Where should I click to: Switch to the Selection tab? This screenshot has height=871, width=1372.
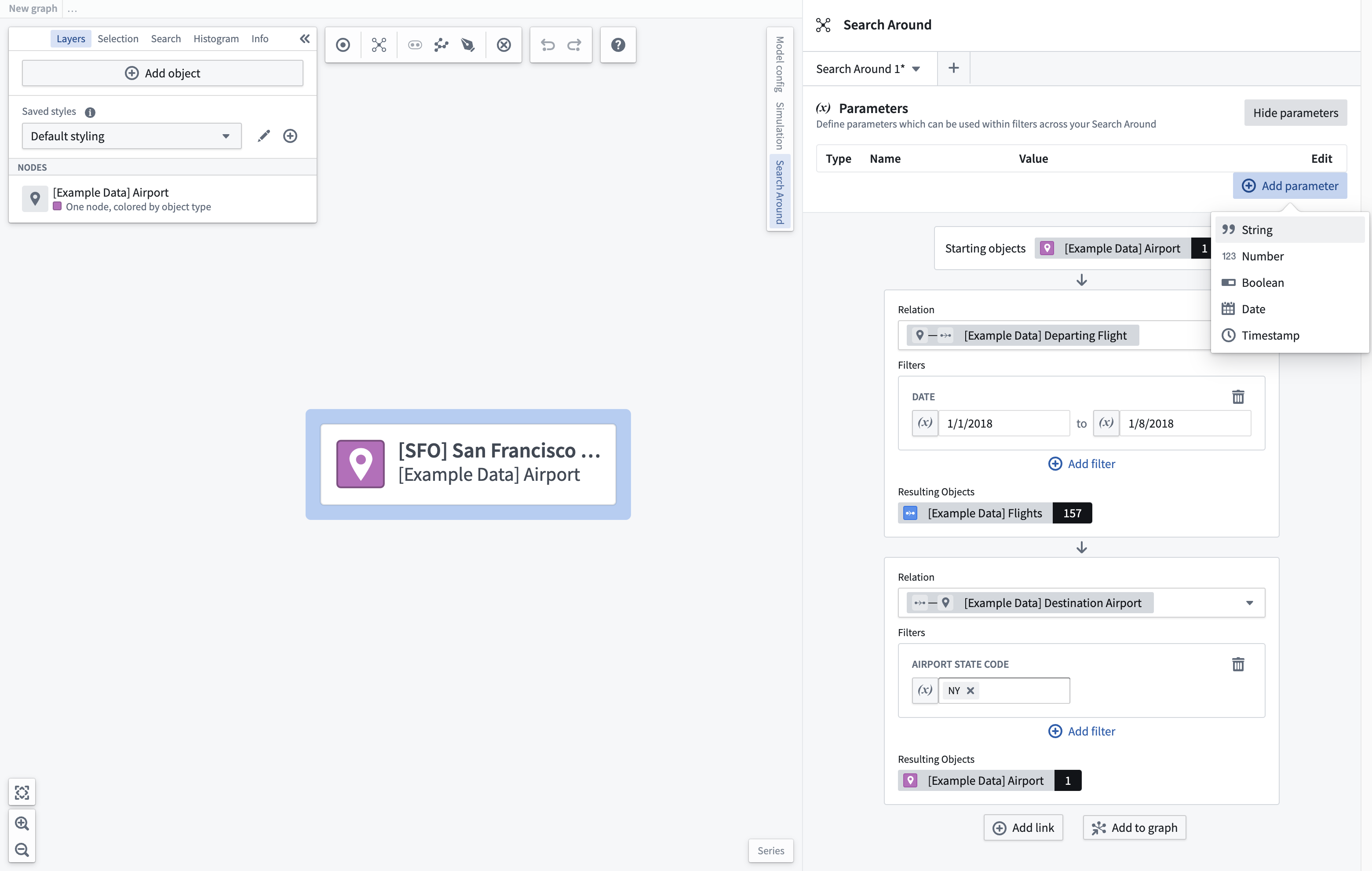coord(118,39)
